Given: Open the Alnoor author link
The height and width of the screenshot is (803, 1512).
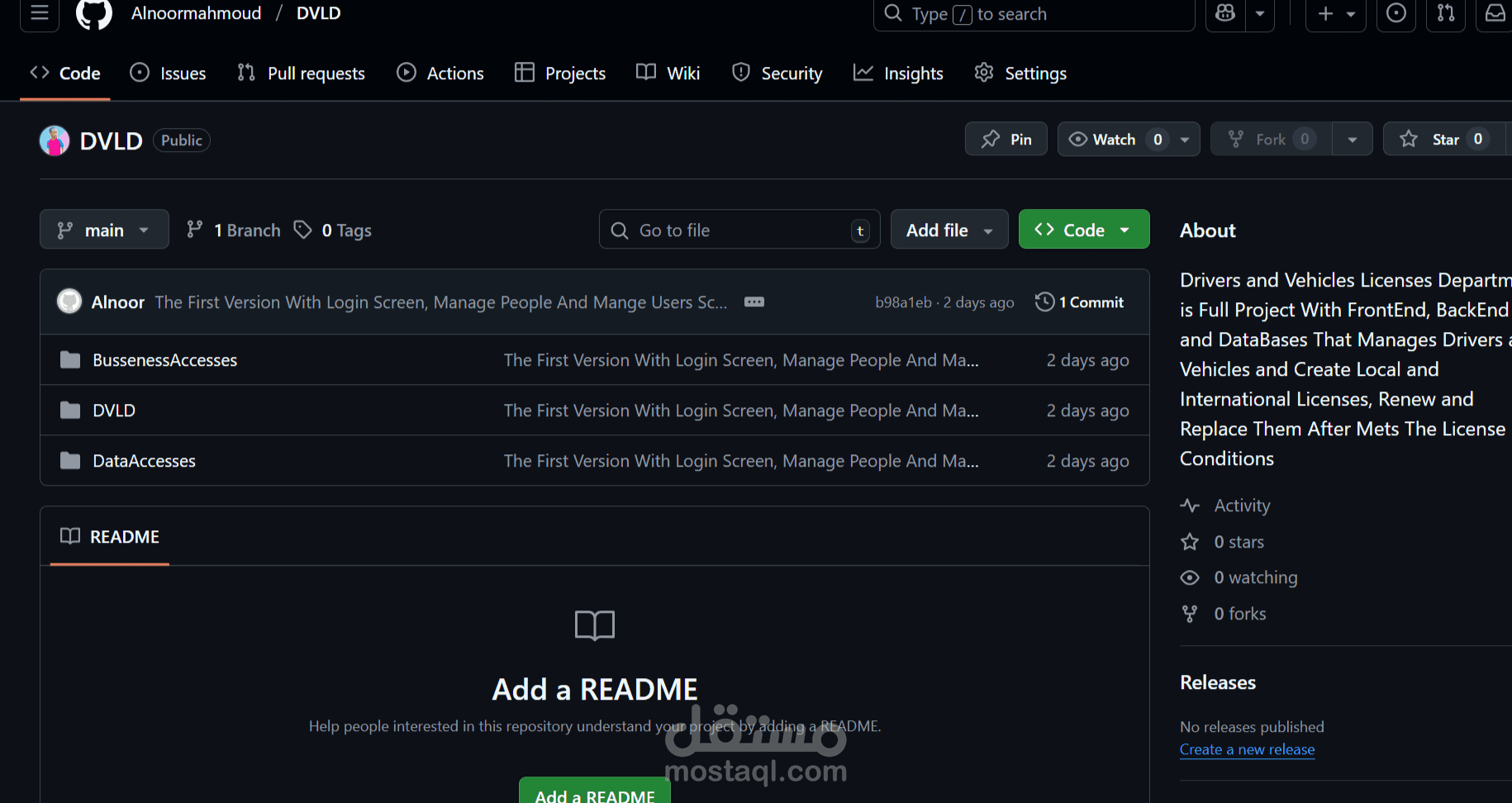Looking at the screenshot, I should (118, 302).
